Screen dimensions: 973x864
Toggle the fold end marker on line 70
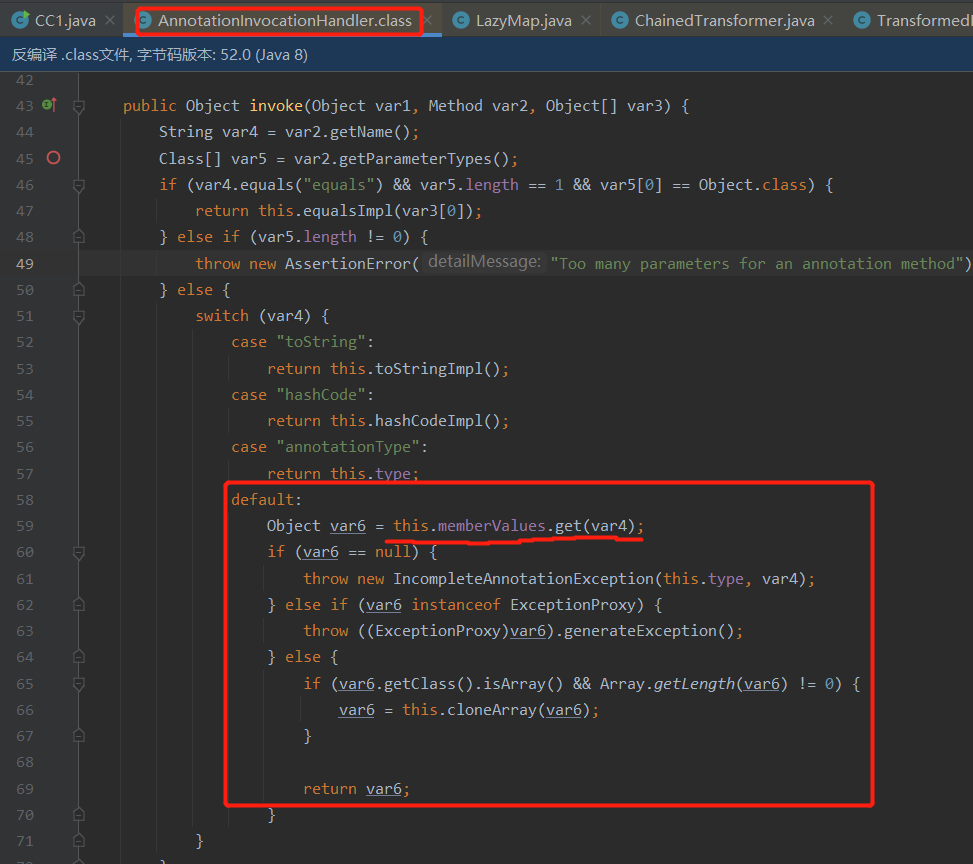pyautogui.click(x=79, y=814)
